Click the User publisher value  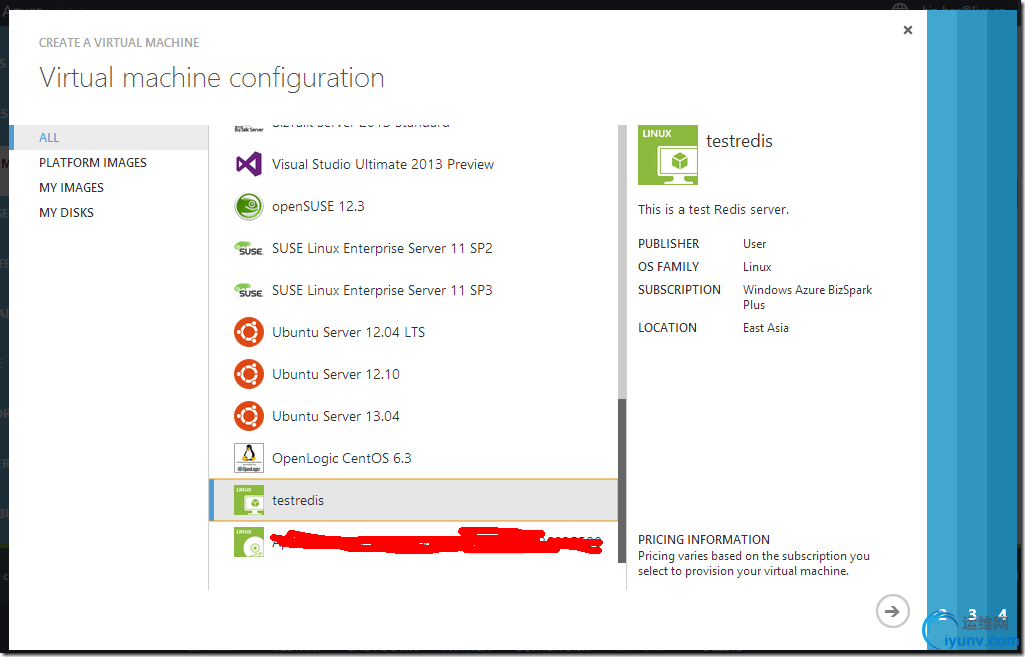pyautogui.click(x=754, y=244)
